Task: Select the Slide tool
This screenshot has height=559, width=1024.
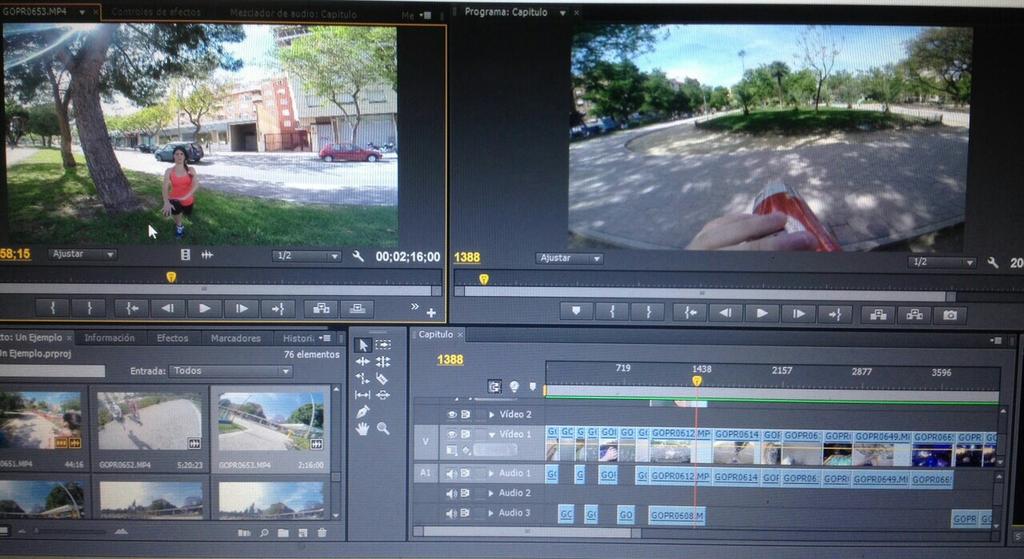Action: [383, 394]
